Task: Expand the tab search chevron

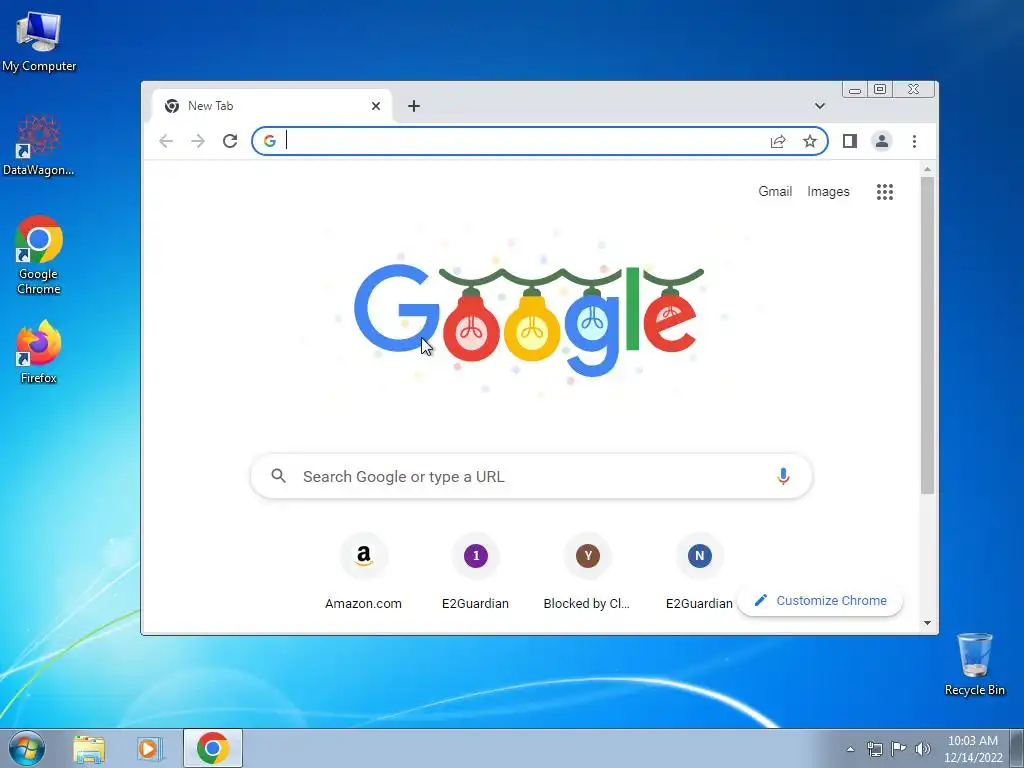Action: click(x=820, y=106)
